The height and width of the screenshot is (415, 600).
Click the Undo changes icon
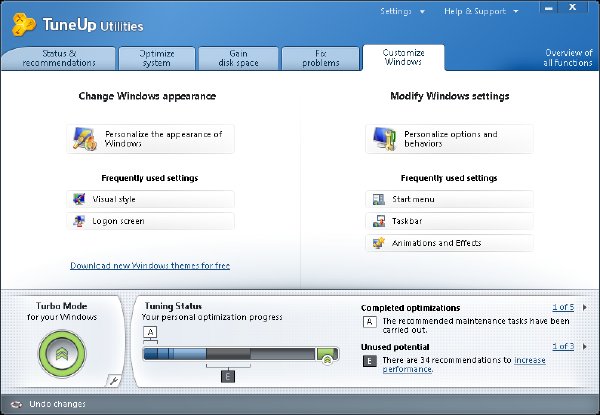pyautogui.click(x=16, y=404)
